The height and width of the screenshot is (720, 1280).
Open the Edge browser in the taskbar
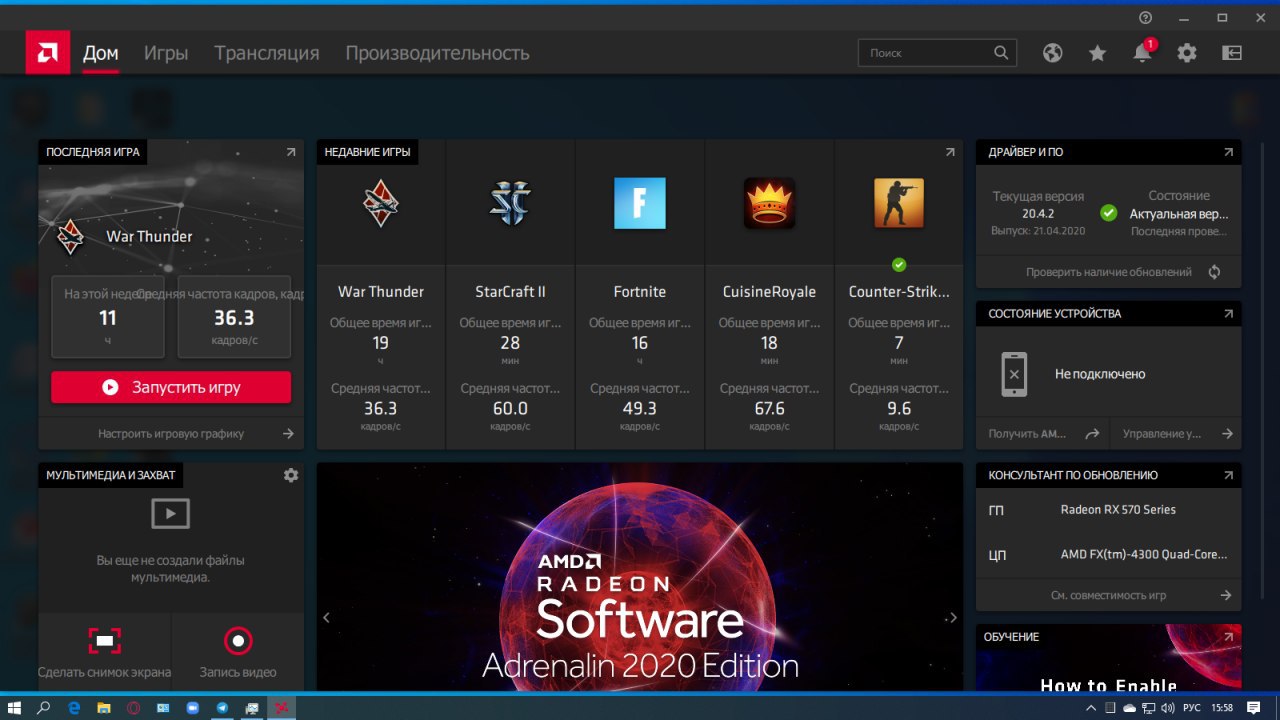[x=74, y=707]
